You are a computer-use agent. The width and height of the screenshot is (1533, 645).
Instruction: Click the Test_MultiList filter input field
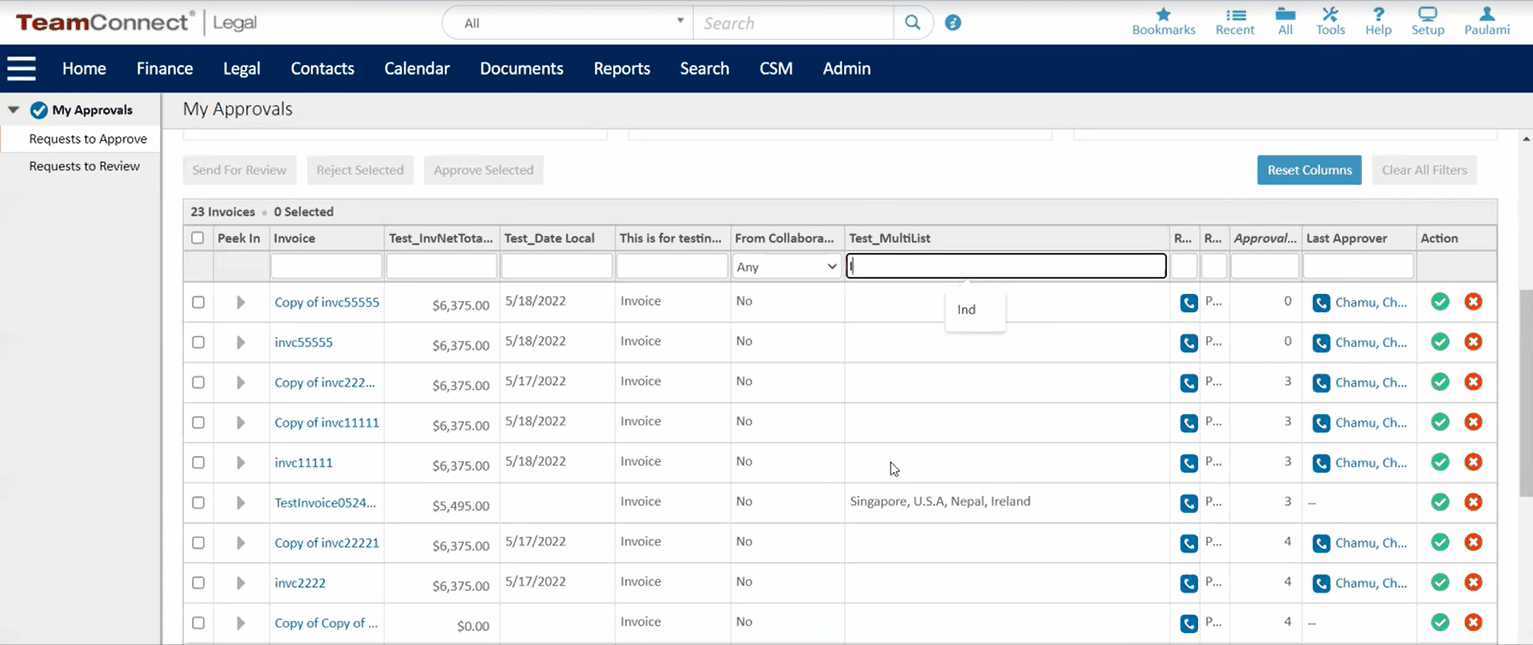(1006, 266)
